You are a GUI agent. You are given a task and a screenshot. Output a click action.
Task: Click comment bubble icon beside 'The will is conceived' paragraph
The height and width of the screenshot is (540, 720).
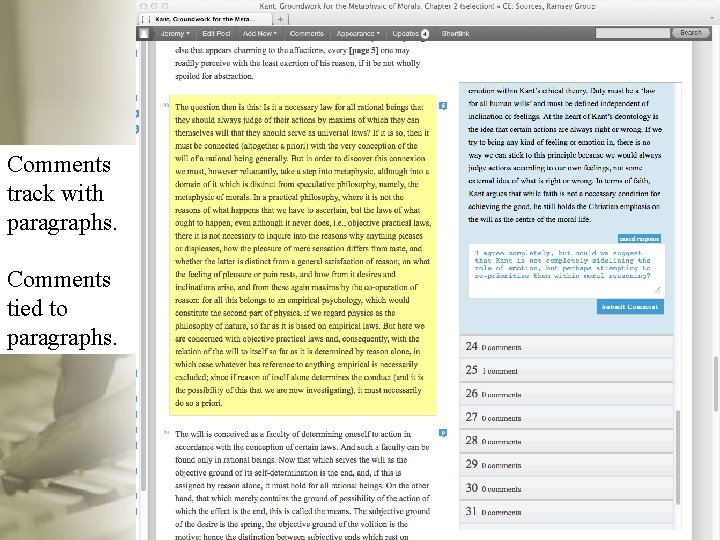point(443,433)
